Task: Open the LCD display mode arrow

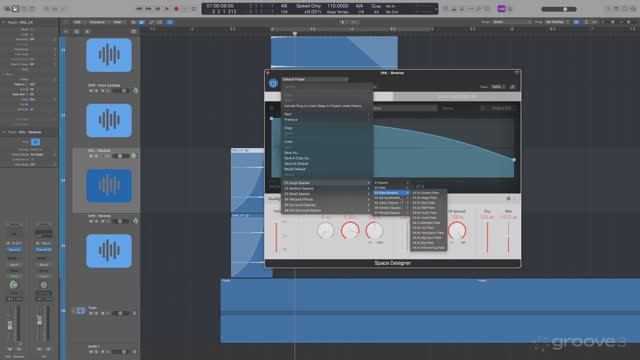Action: click(x=436, y=9)
